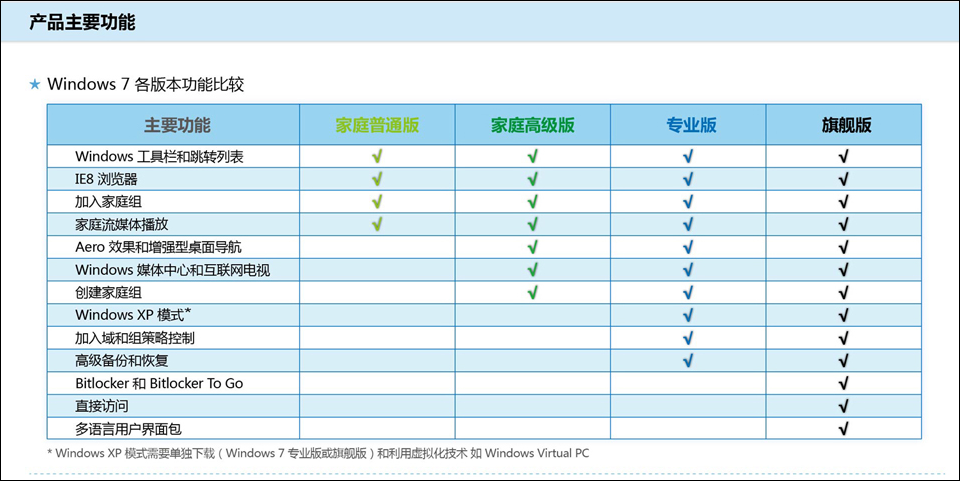Click 旗舰版 checkmark for Windows XP 模式
960x481 pixels.
point(844,315)
